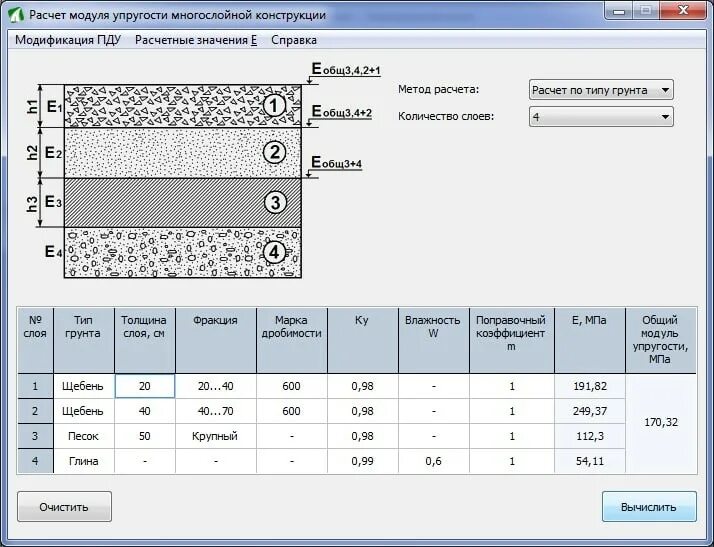This screenshot has width=714, height=547.
Task: Click Марка дробимости 600 in row 1
Action: 292,386
